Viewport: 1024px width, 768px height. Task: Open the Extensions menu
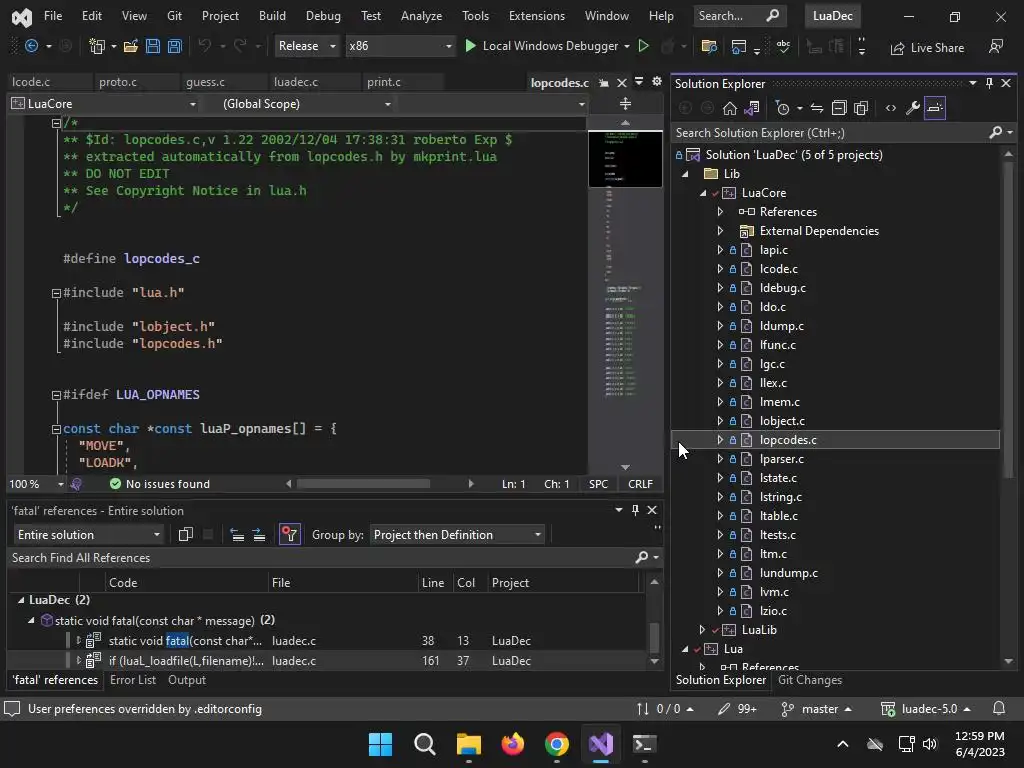(x=537, y=16)
